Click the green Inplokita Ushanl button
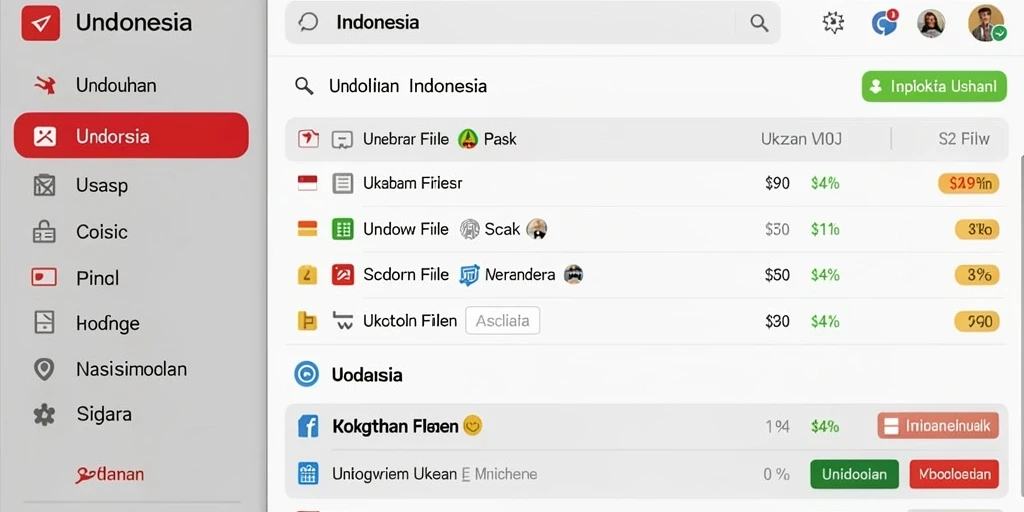This screenshot has height=512, width=1024. point(934,86)
